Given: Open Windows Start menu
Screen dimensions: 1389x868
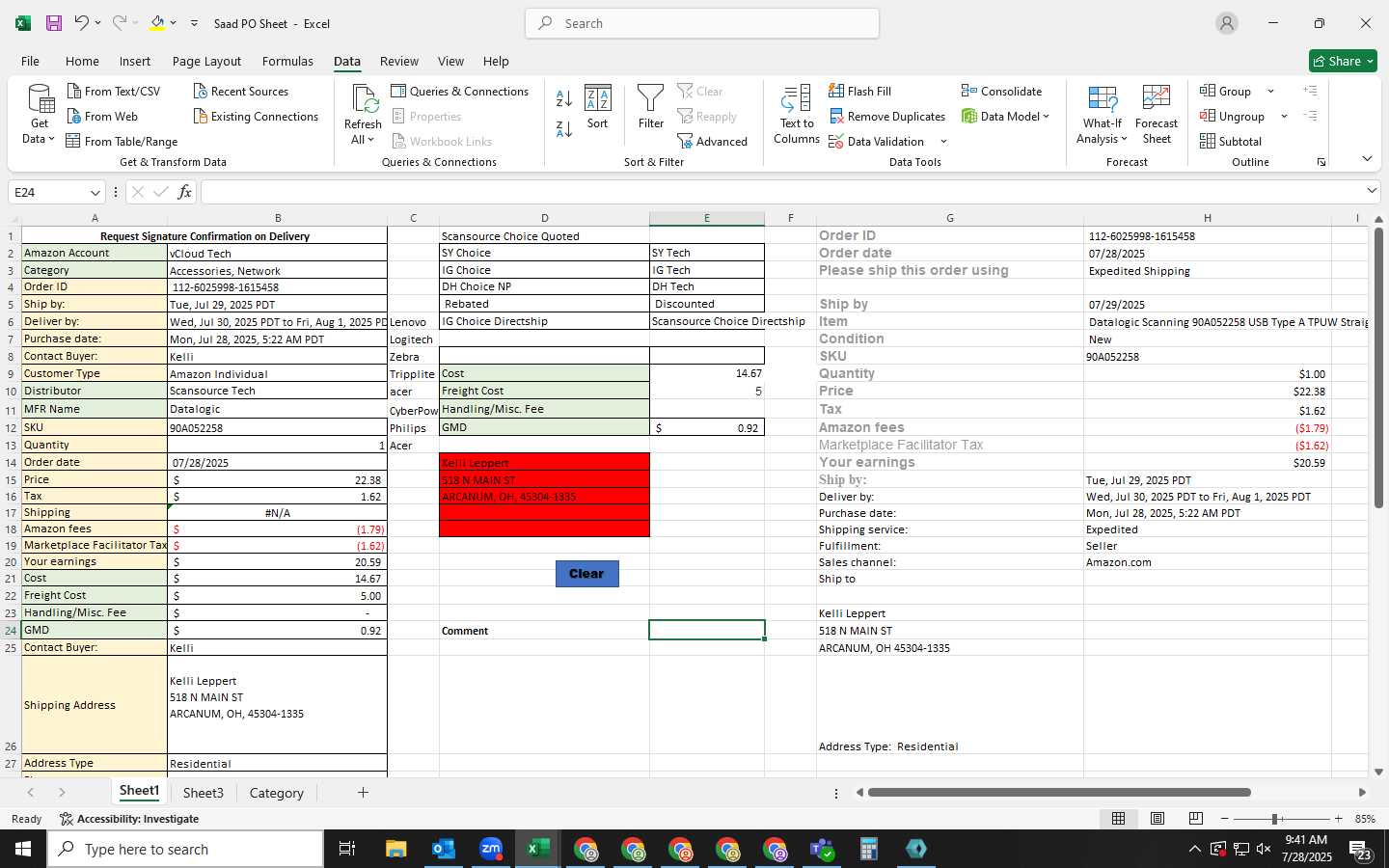Looking at the screenshot, I should (23, 849).
